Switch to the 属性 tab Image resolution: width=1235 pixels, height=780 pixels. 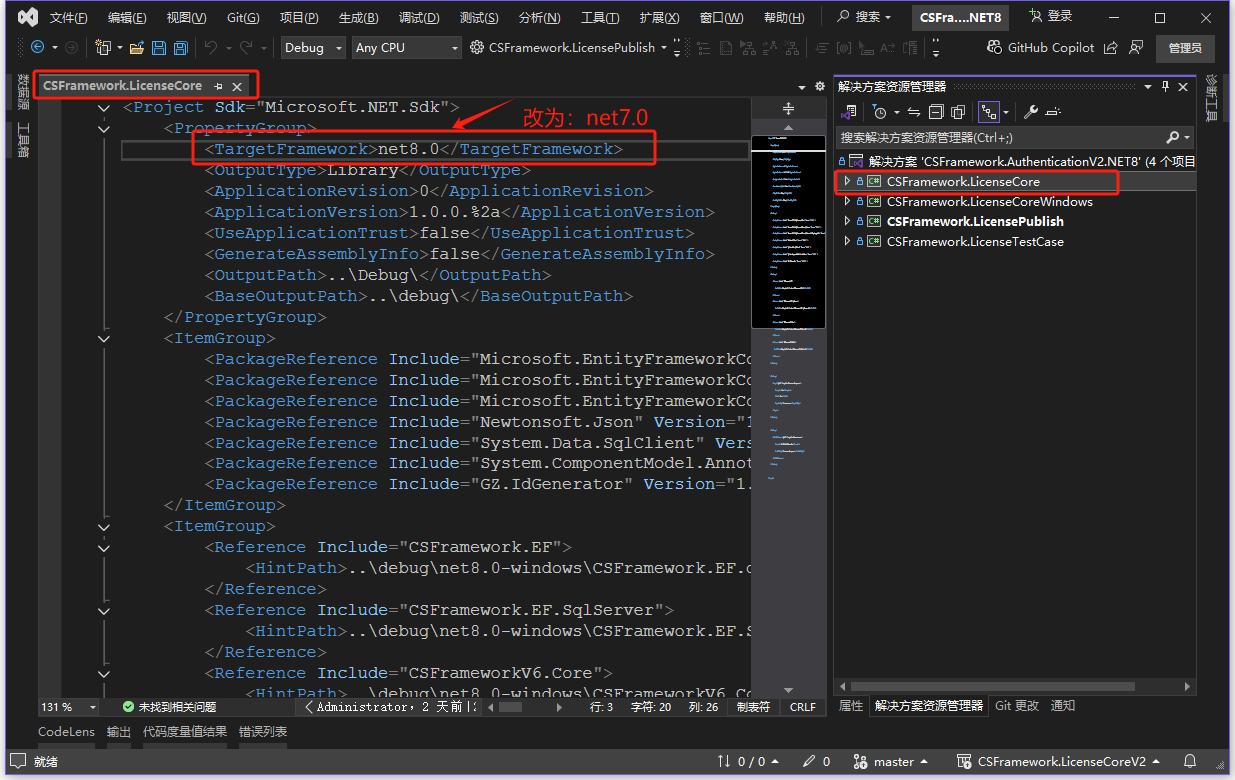pyautogui.click(x=851, y=706)
